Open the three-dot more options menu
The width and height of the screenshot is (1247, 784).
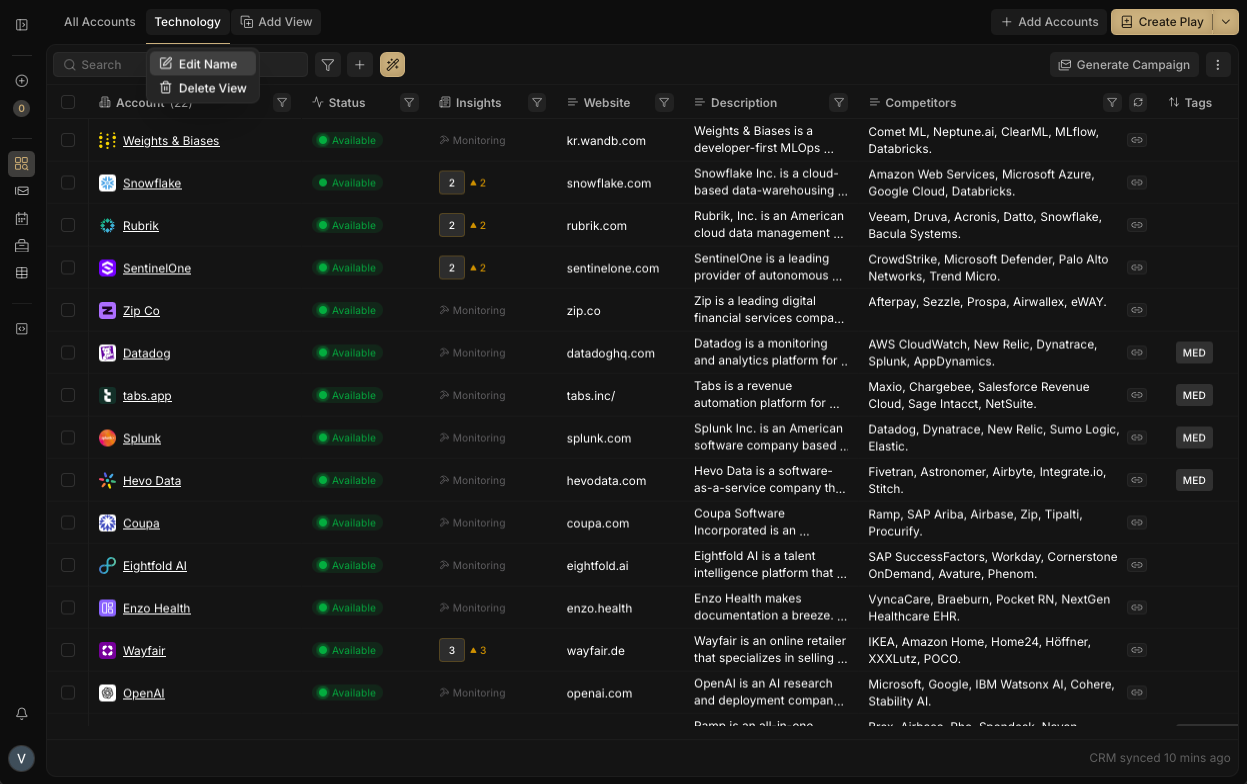coord(1217,65)
